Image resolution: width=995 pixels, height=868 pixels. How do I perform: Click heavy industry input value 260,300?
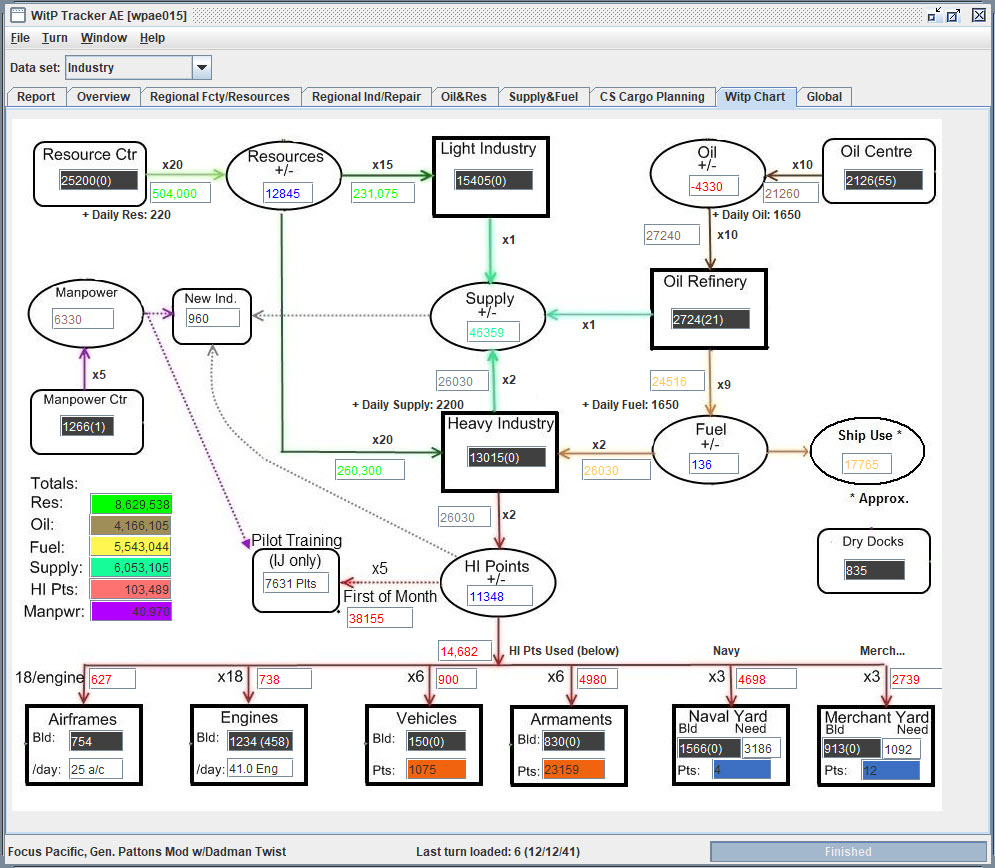370,470
